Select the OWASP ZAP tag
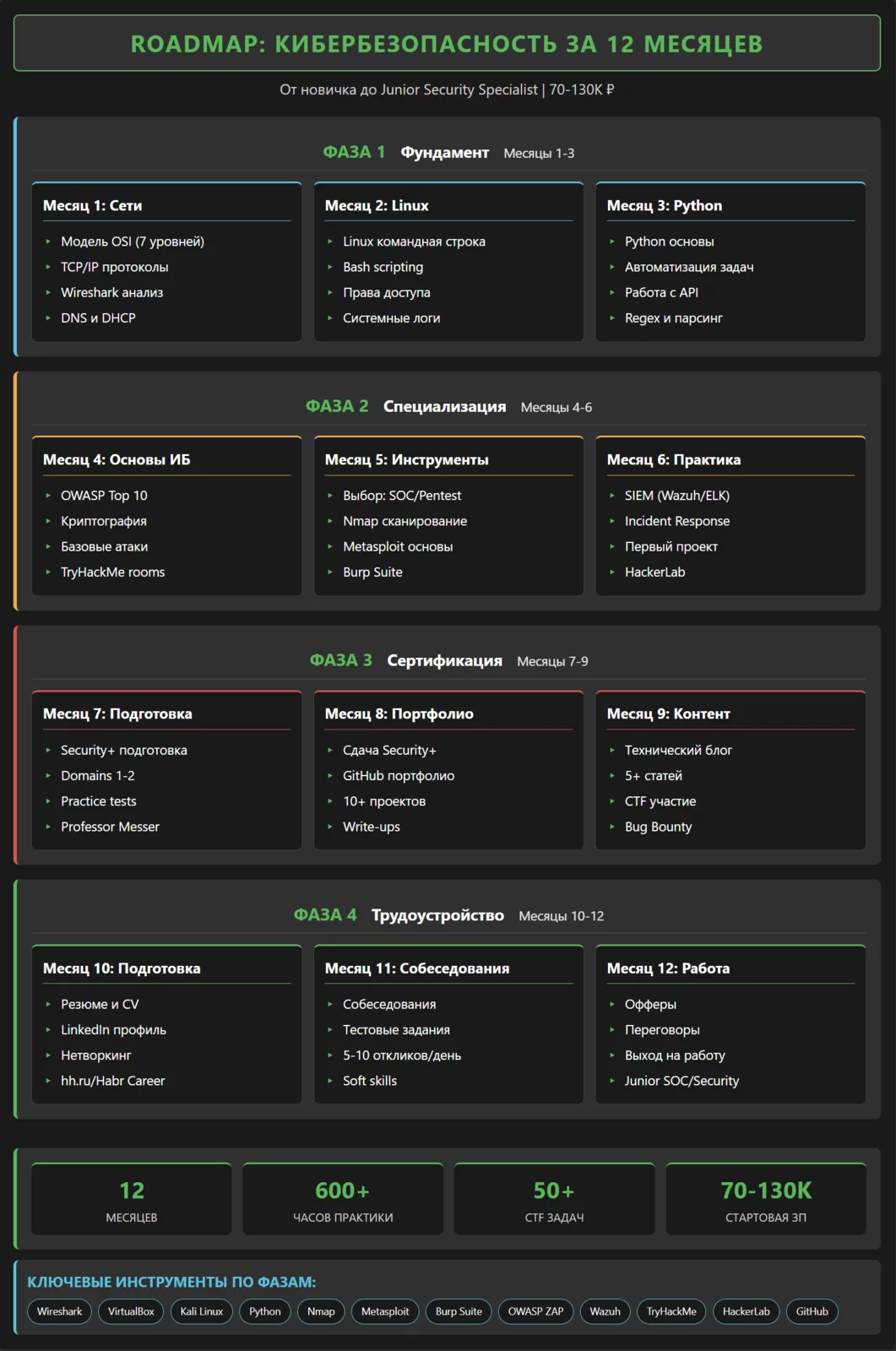 pyautogui.click(x=535, y=1311)
